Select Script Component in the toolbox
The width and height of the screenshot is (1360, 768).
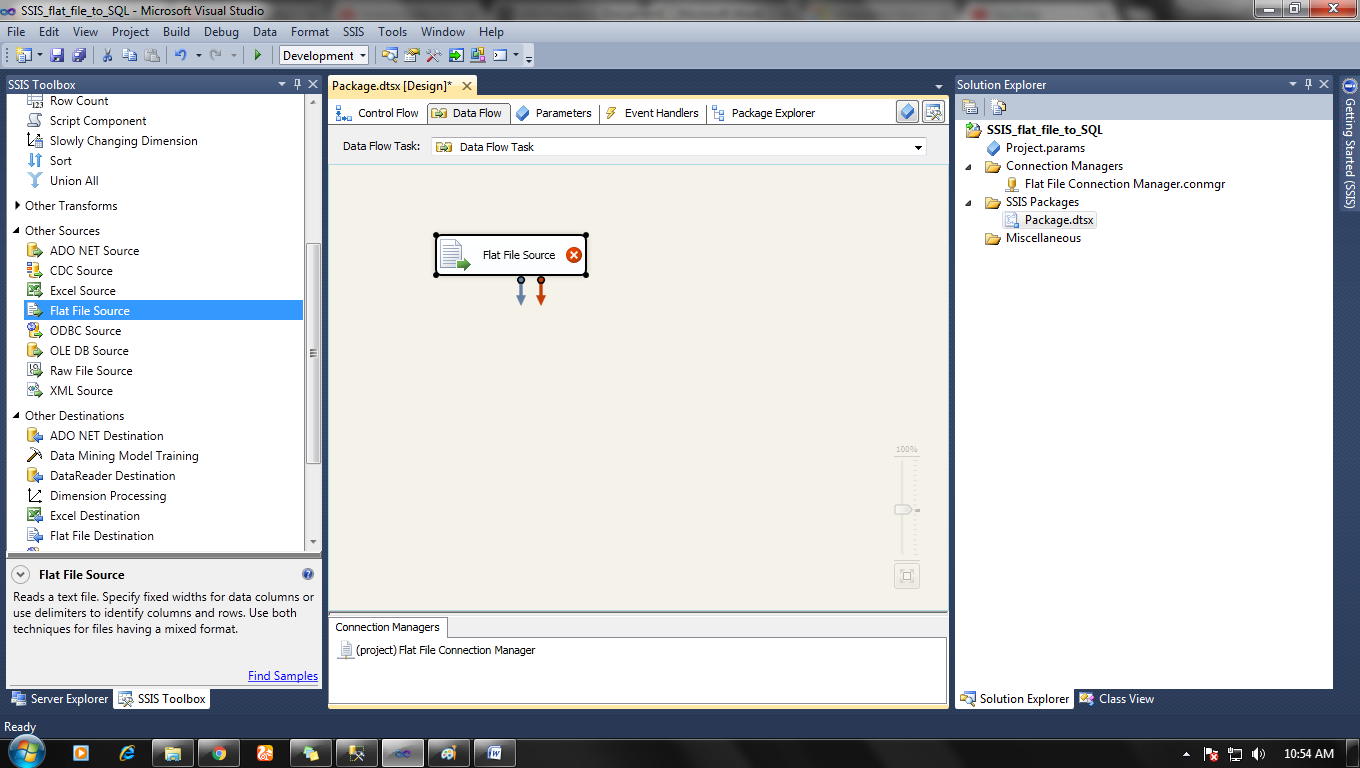98,121
